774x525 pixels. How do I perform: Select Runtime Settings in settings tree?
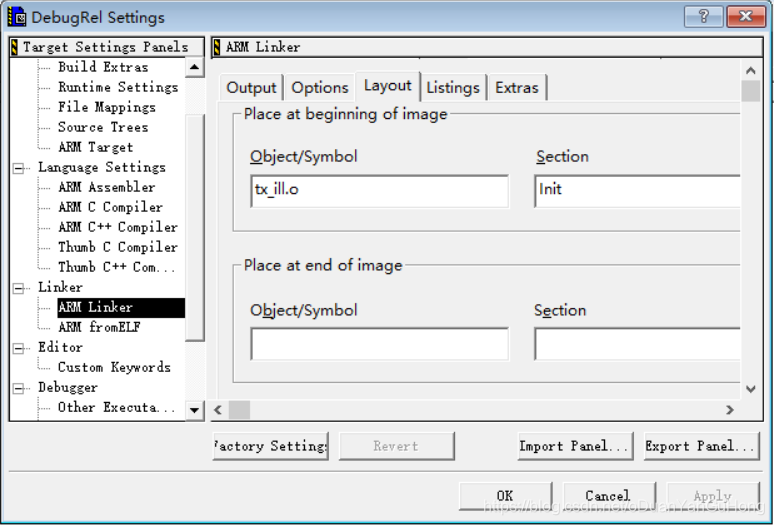[118, 87]
